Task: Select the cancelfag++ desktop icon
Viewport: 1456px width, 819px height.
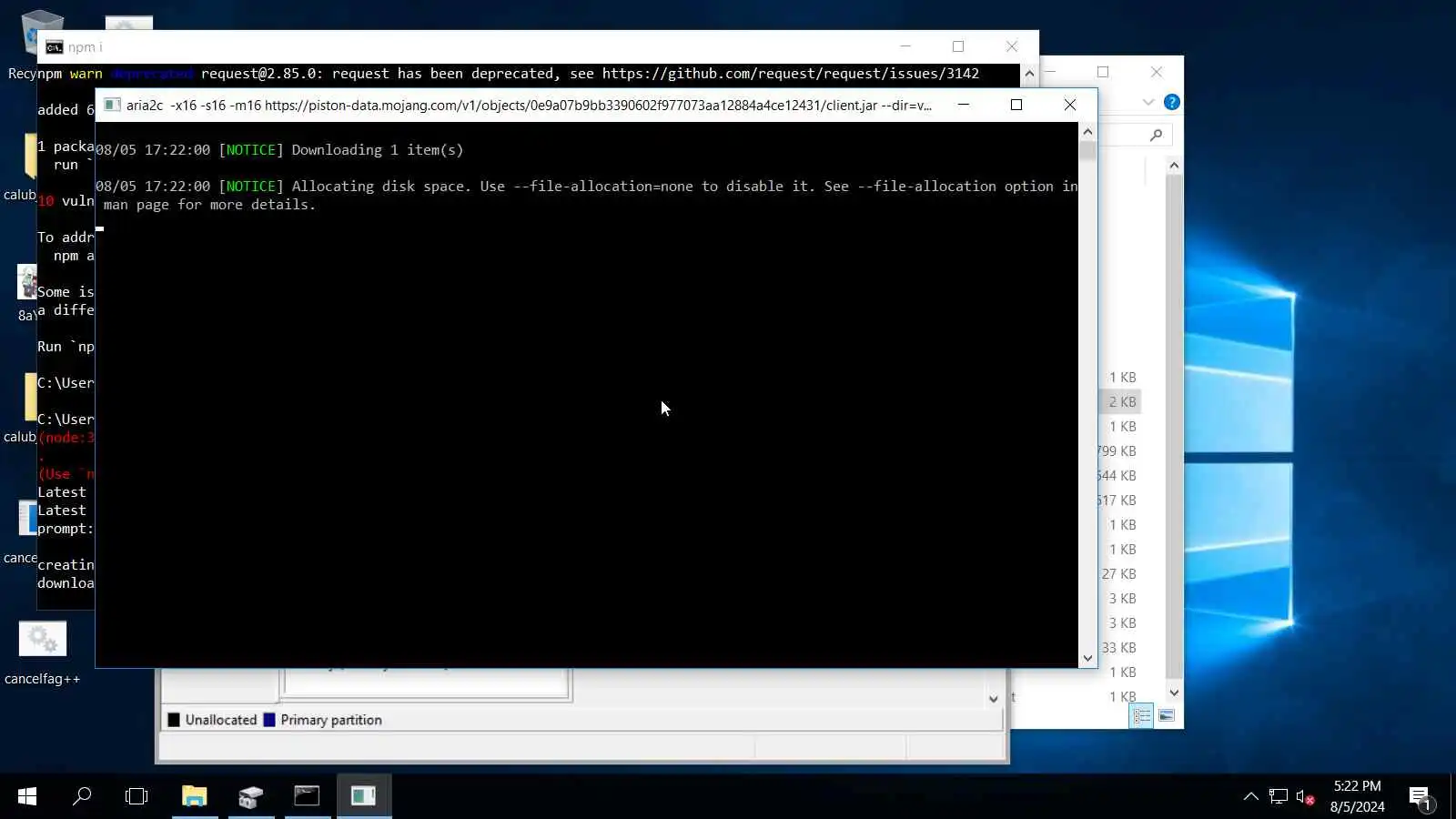Action: [43, 652]
